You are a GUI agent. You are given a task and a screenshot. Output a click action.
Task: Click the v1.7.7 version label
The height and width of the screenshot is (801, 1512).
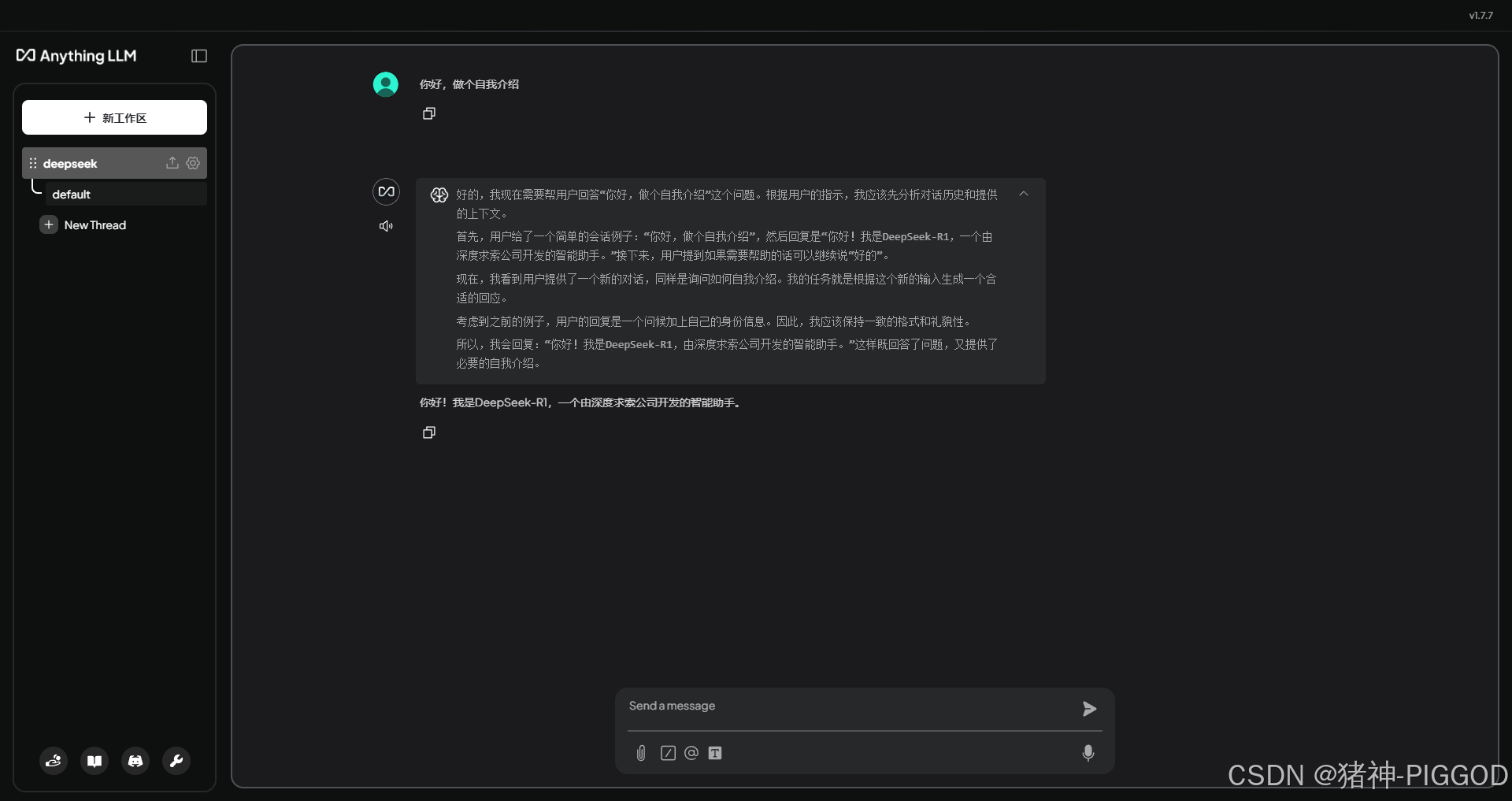pos(1480,15)
